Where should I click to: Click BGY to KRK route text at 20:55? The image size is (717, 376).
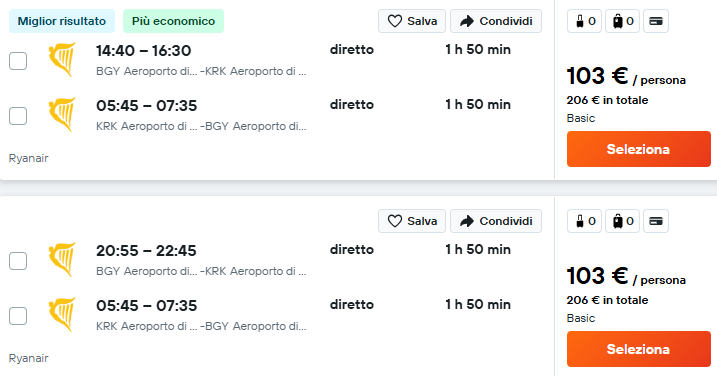tap(201, 271)
